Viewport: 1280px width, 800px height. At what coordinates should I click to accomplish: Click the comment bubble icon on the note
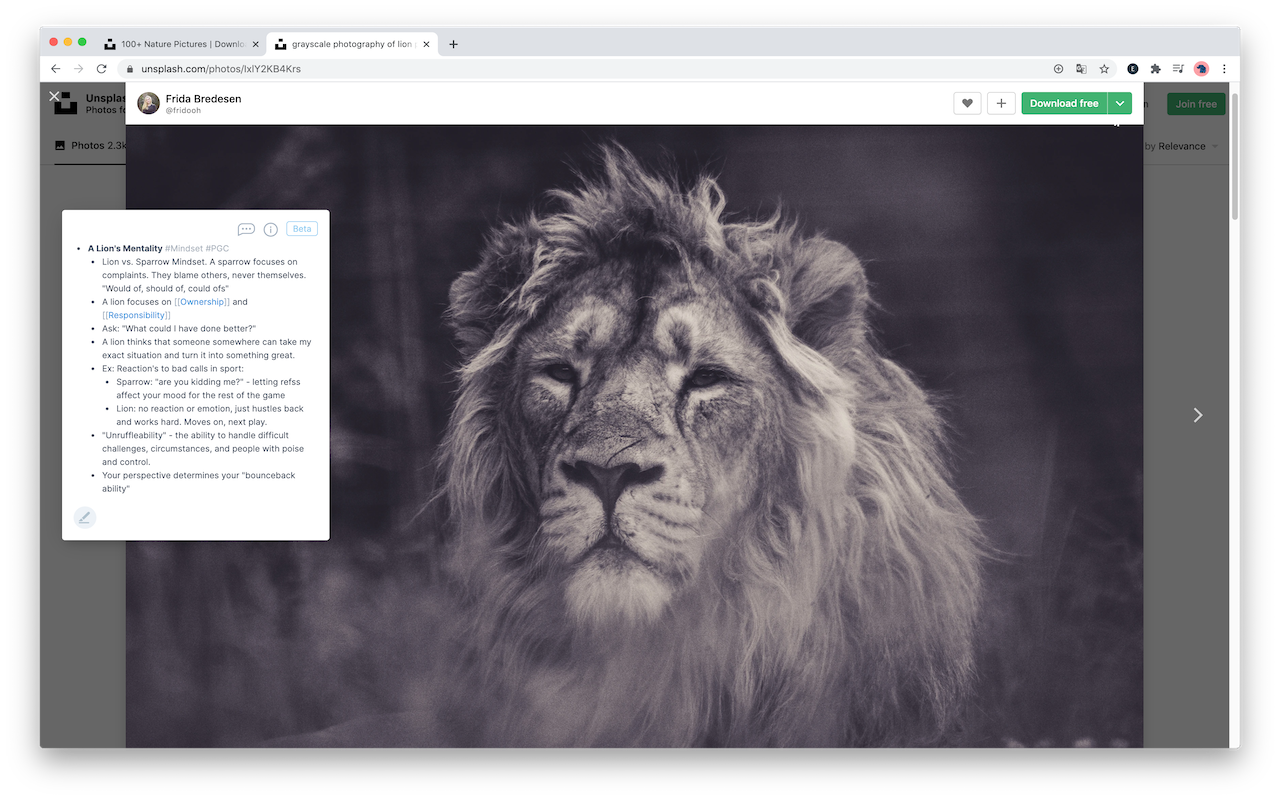click(x=246, y=229)
